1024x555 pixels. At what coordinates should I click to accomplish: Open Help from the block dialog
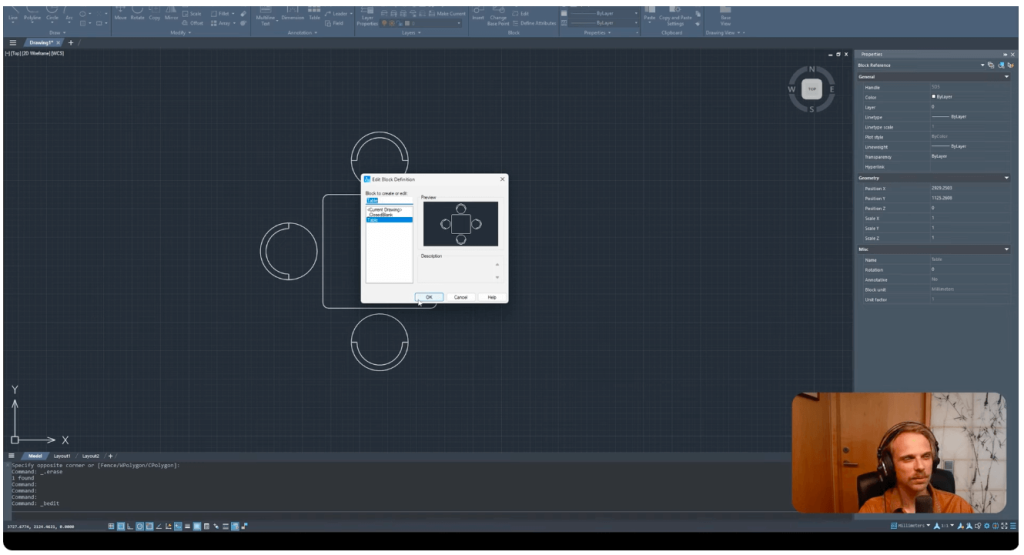pyautogui.click(x=491, y=297)
